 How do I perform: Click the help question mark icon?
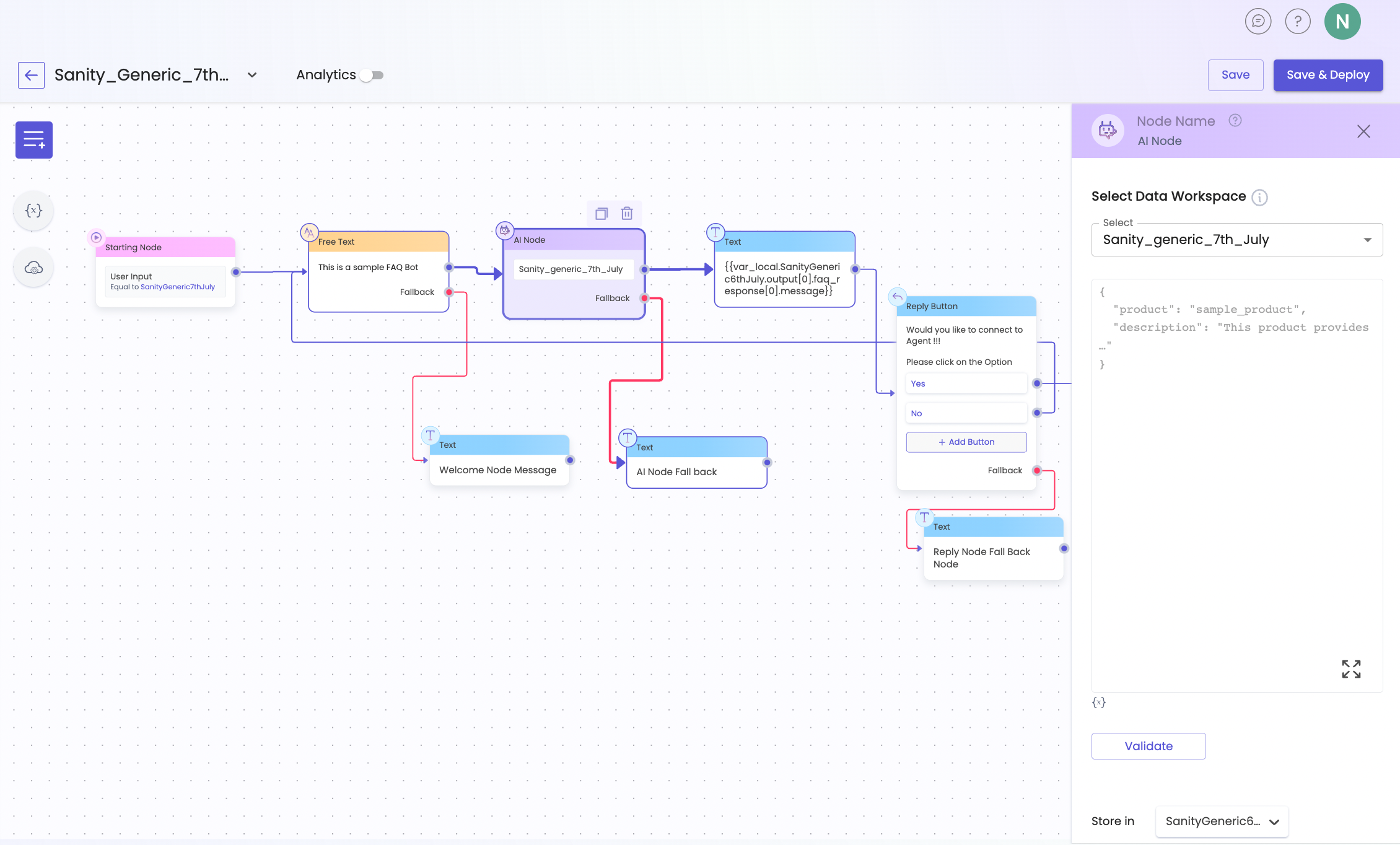pos(1298,22)
